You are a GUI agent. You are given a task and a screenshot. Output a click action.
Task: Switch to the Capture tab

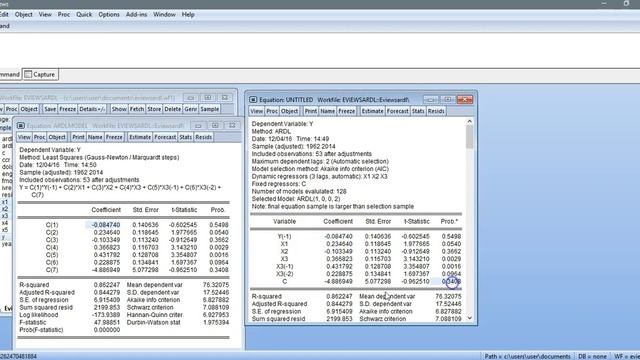pyautogui.click(x=40, y=75)
